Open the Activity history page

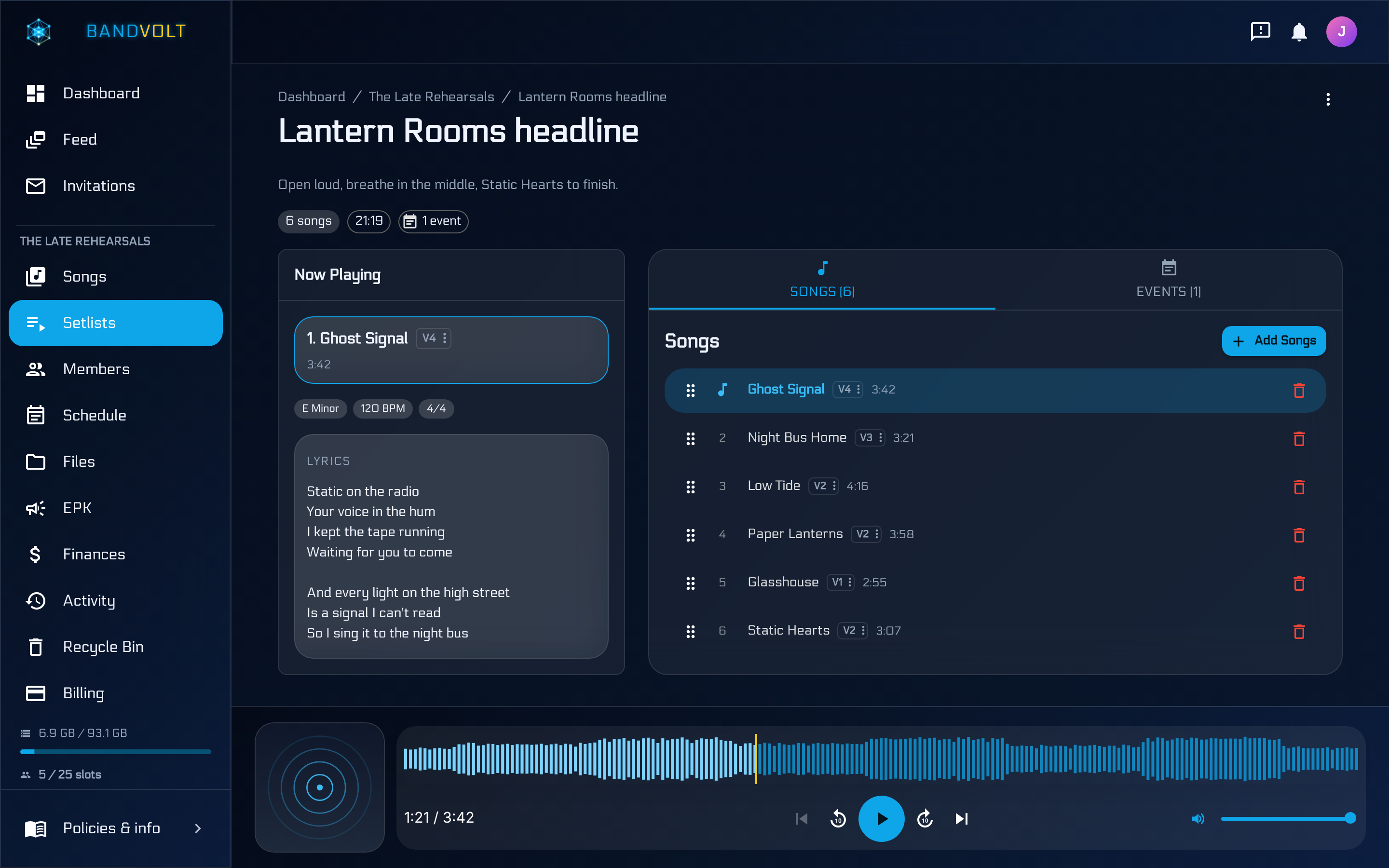115,600
